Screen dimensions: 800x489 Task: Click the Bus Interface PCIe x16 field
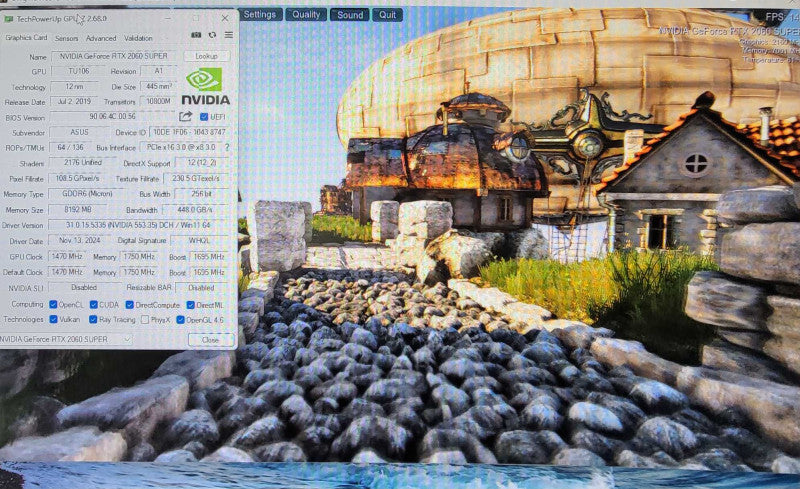[181, 147]
